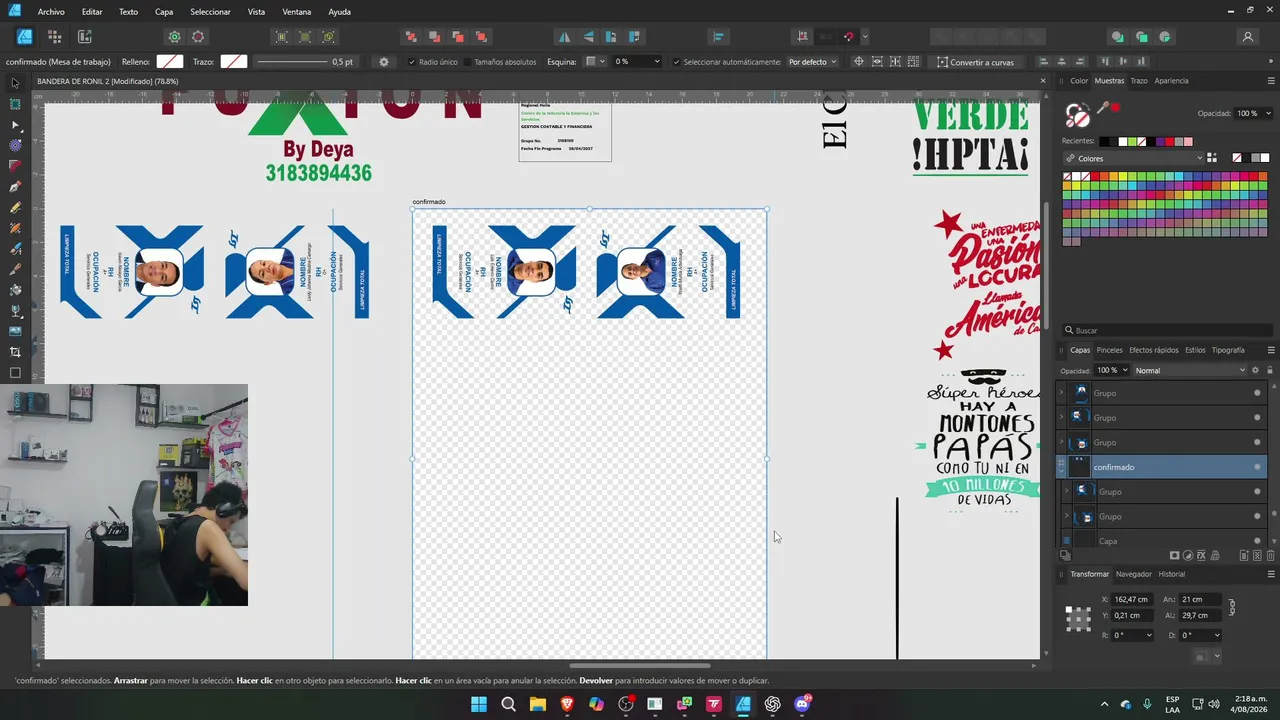Open the snapping options dropdown arrow
Viewport: 1280px width, 720px height.
point(865,37)
